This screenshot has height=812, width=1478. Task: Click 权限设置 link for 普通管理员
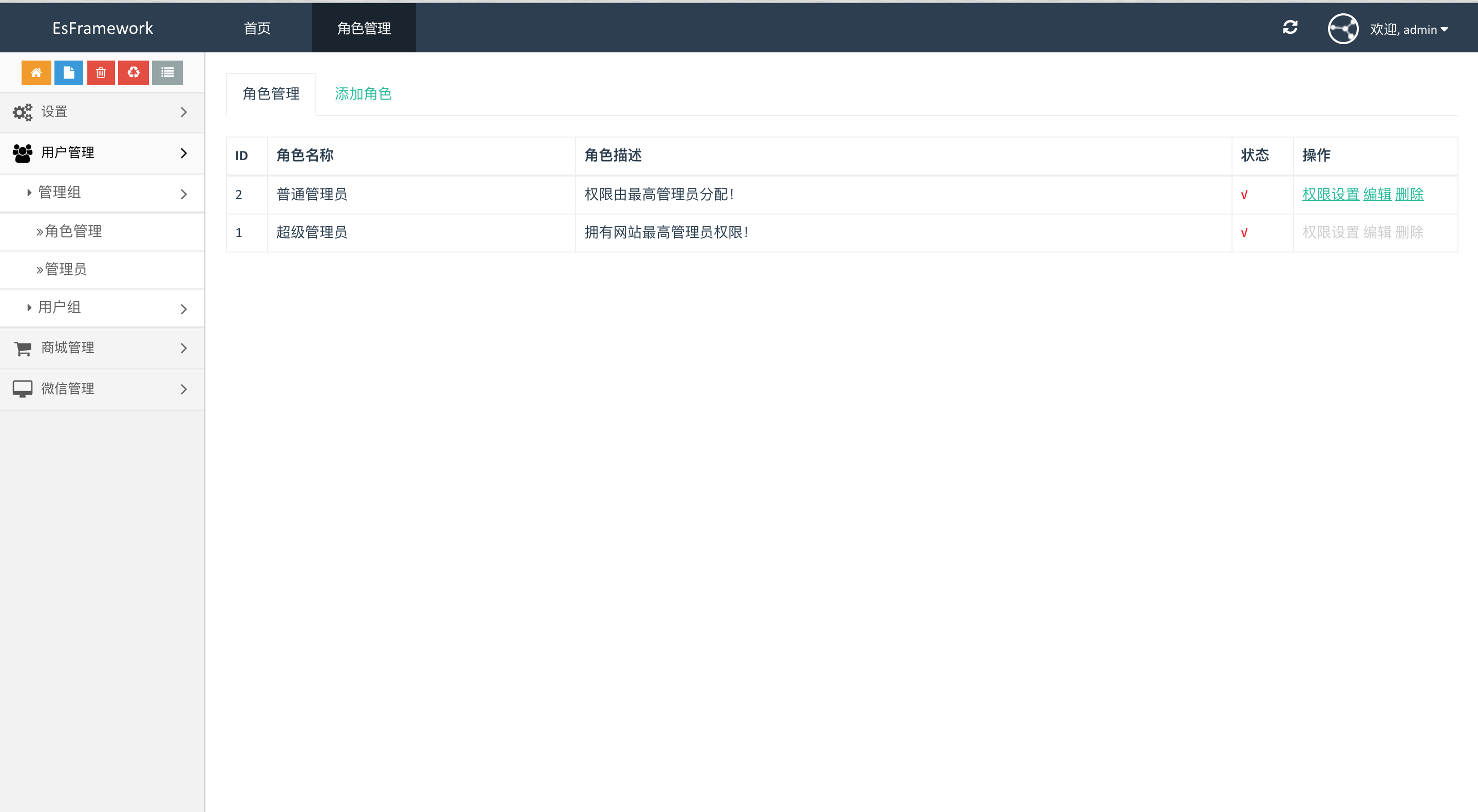pyautogui.click(x=1331, y=195)
